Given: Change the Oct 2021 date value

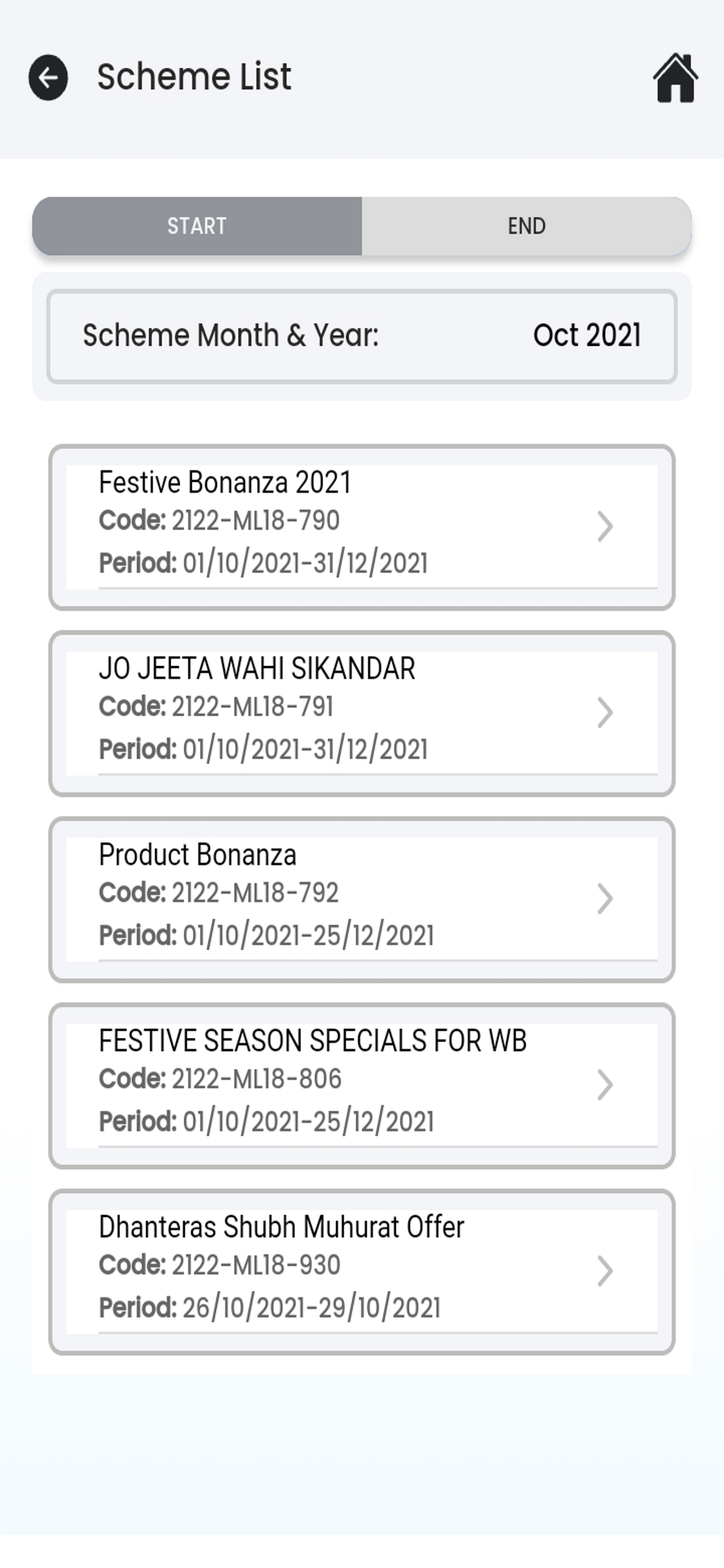Looking at the screenshot, I should (x=587, y=335).
